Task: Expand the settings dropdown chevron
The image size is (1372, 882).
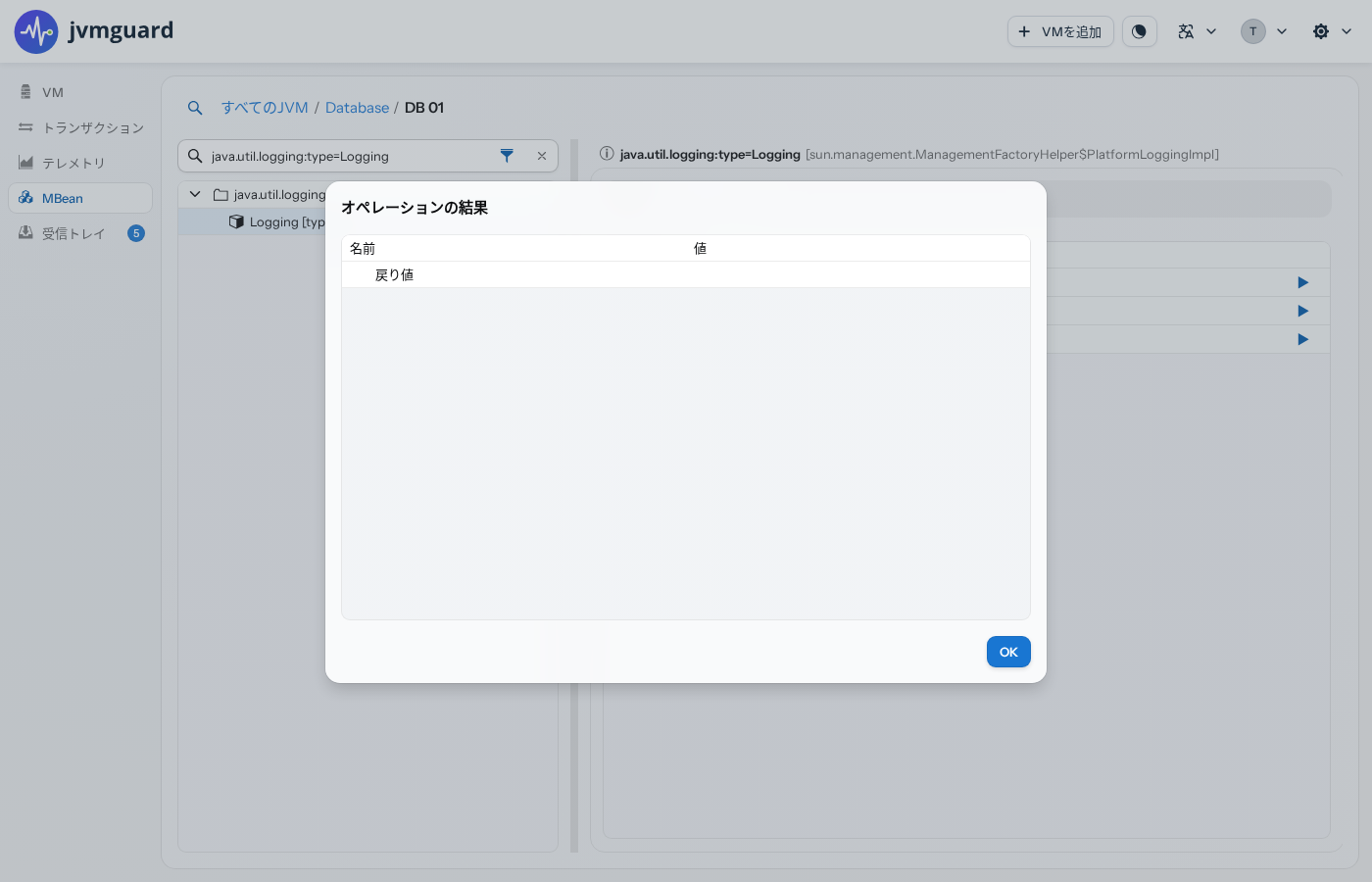Action: [x=1347, y=31]
